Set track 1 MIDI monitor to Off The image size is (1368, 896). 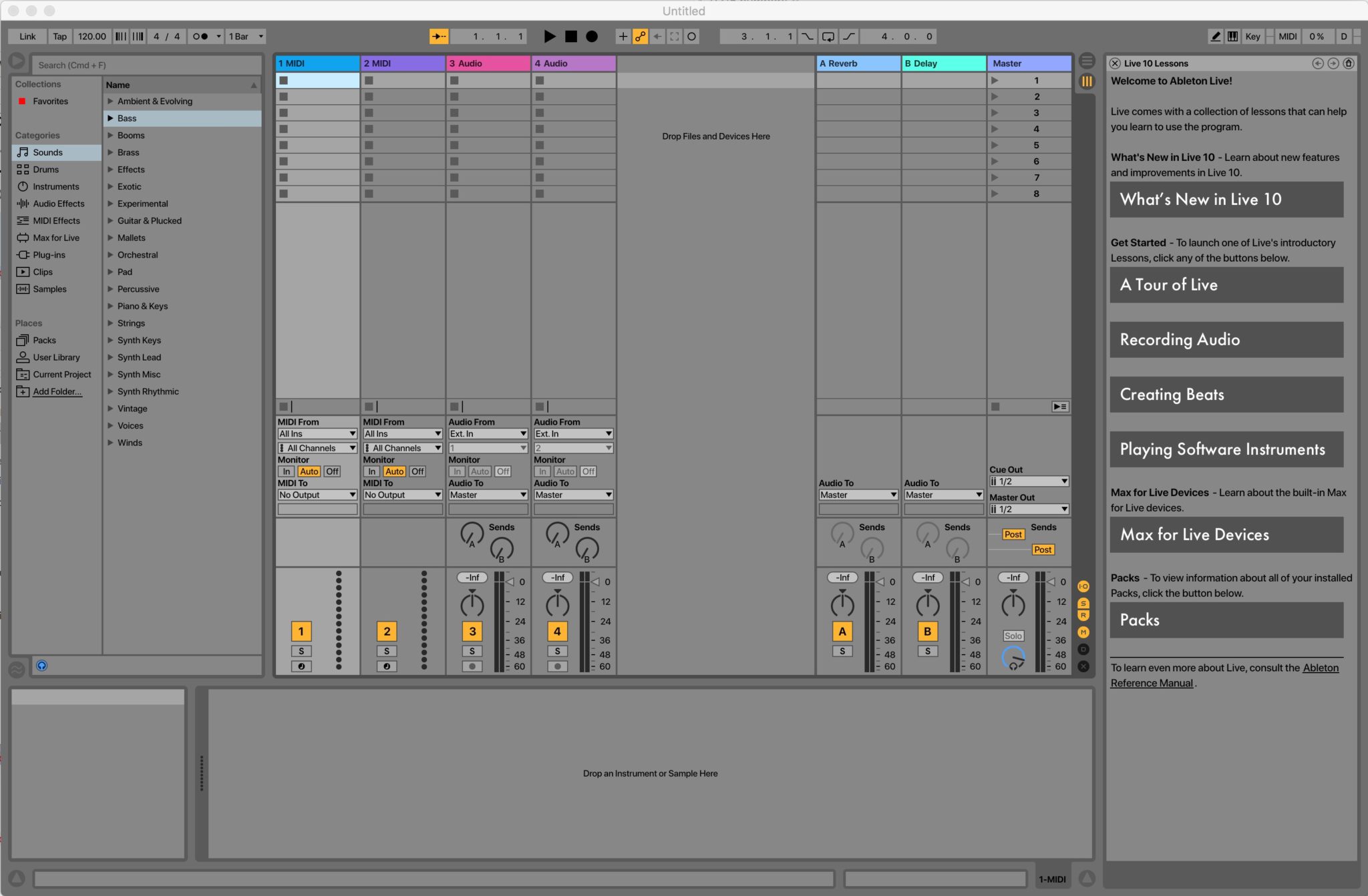(332, 471)
